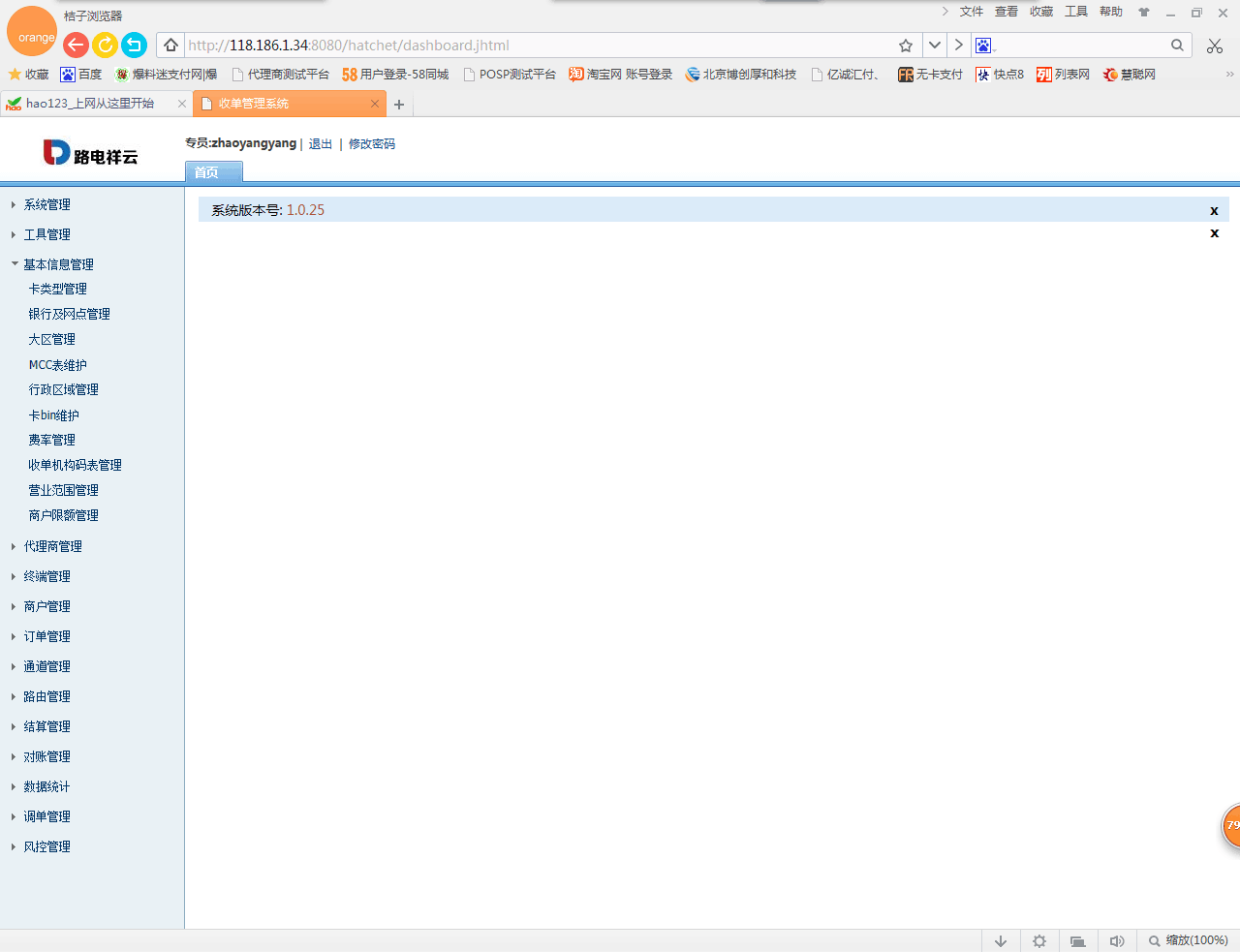Open MCC表维护 page
This screenshot has height=952, width=1240.
58,365
